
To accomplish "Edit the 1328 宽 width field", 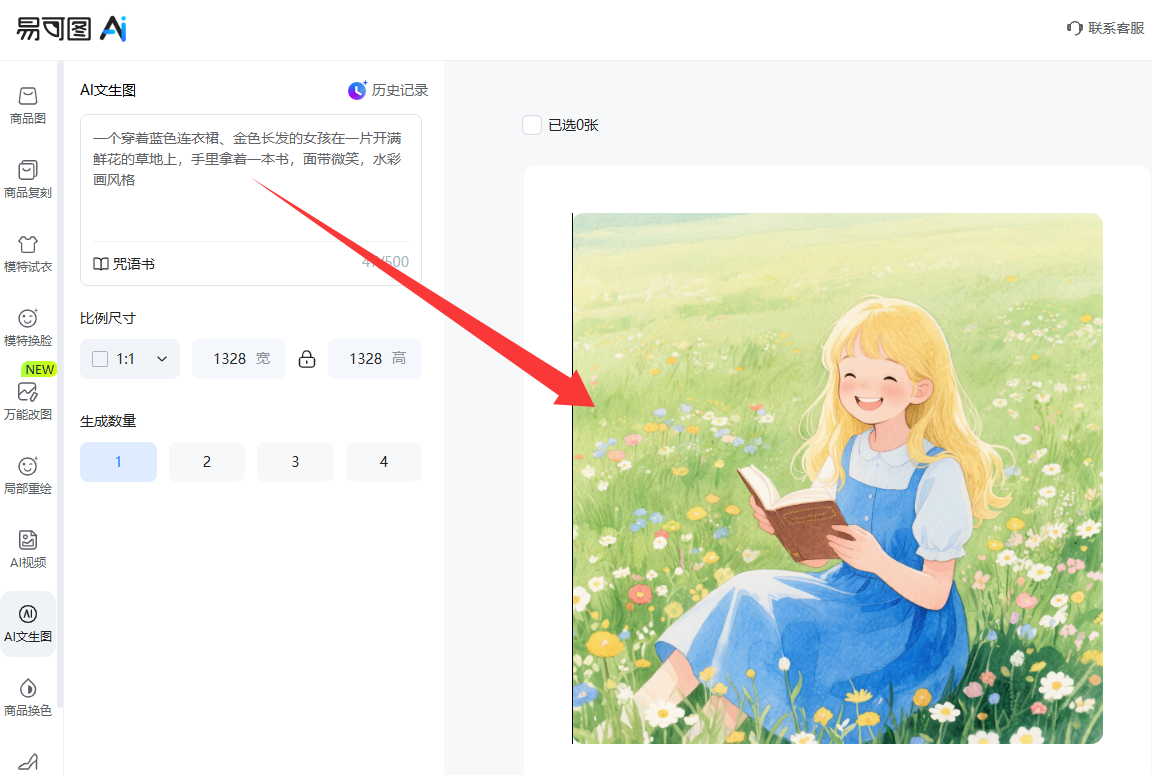I will (239, 358).
